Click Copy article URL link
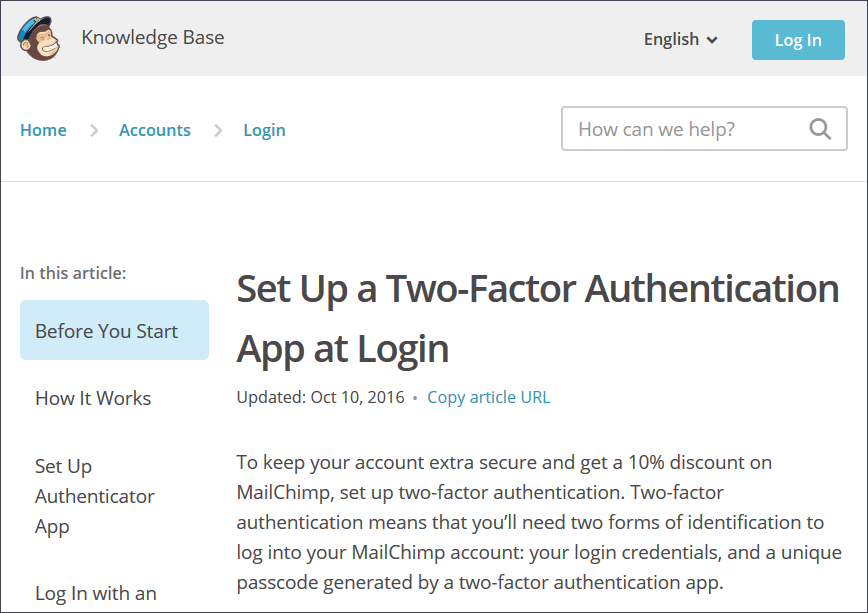 [x=488, y=398]
